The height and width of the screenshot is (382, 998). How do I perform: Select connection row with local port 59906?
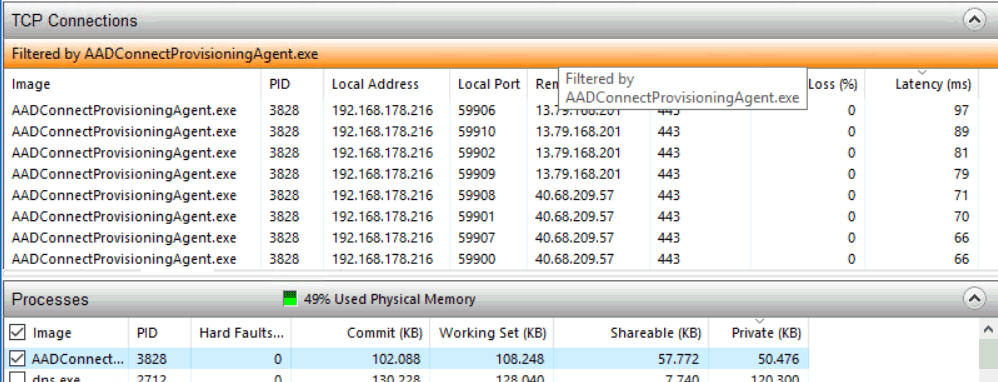click(x=490, y=111)
